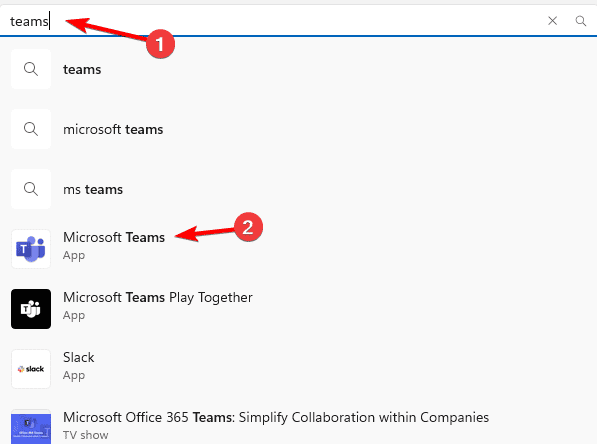Click the Office 365 Teams TV show thumbnail

(x=31, y=427)
